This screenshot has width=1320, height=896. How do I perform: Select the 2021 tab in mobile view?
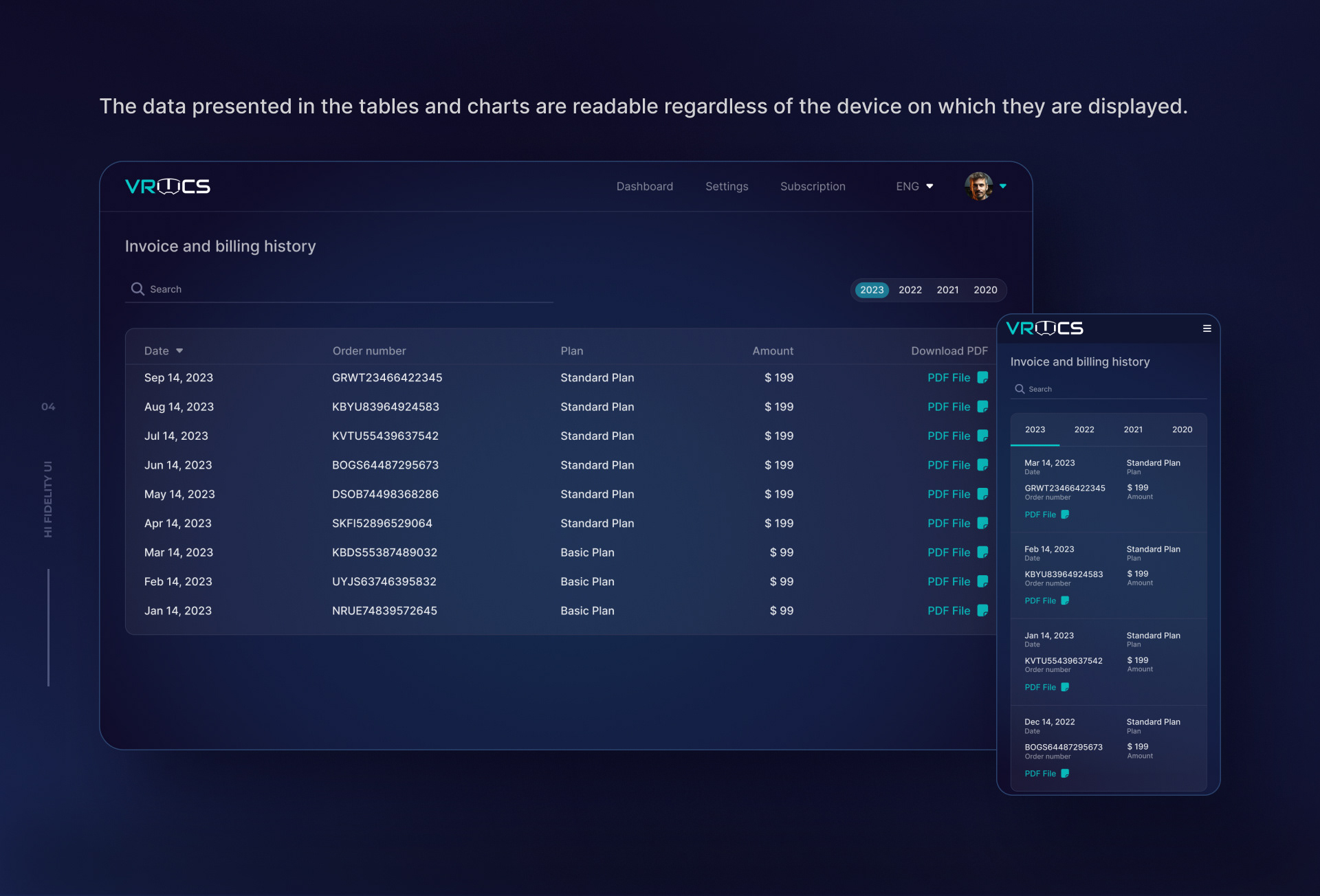pos(1132,429)
